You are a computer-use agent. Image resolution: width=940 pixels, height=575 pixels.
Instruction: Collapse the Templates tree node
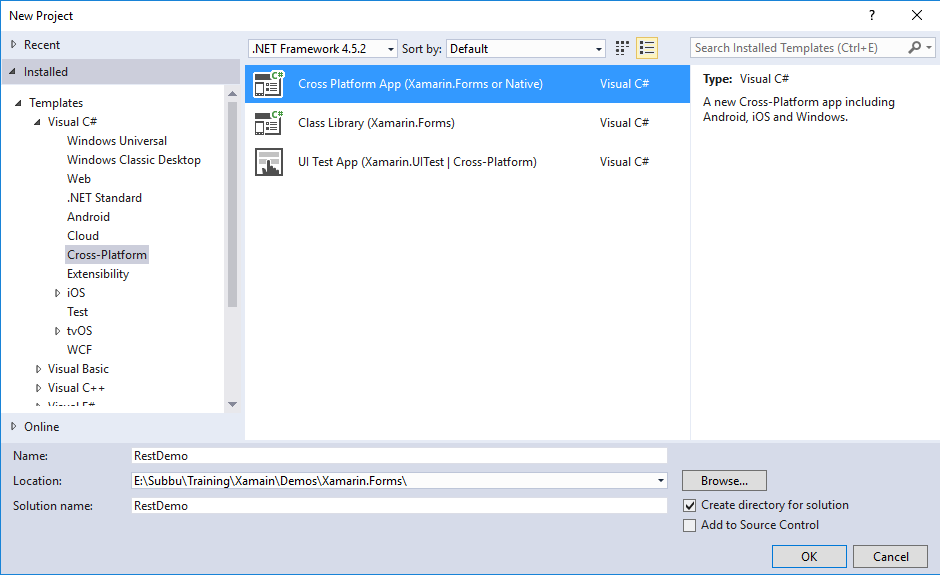(18, 103)
